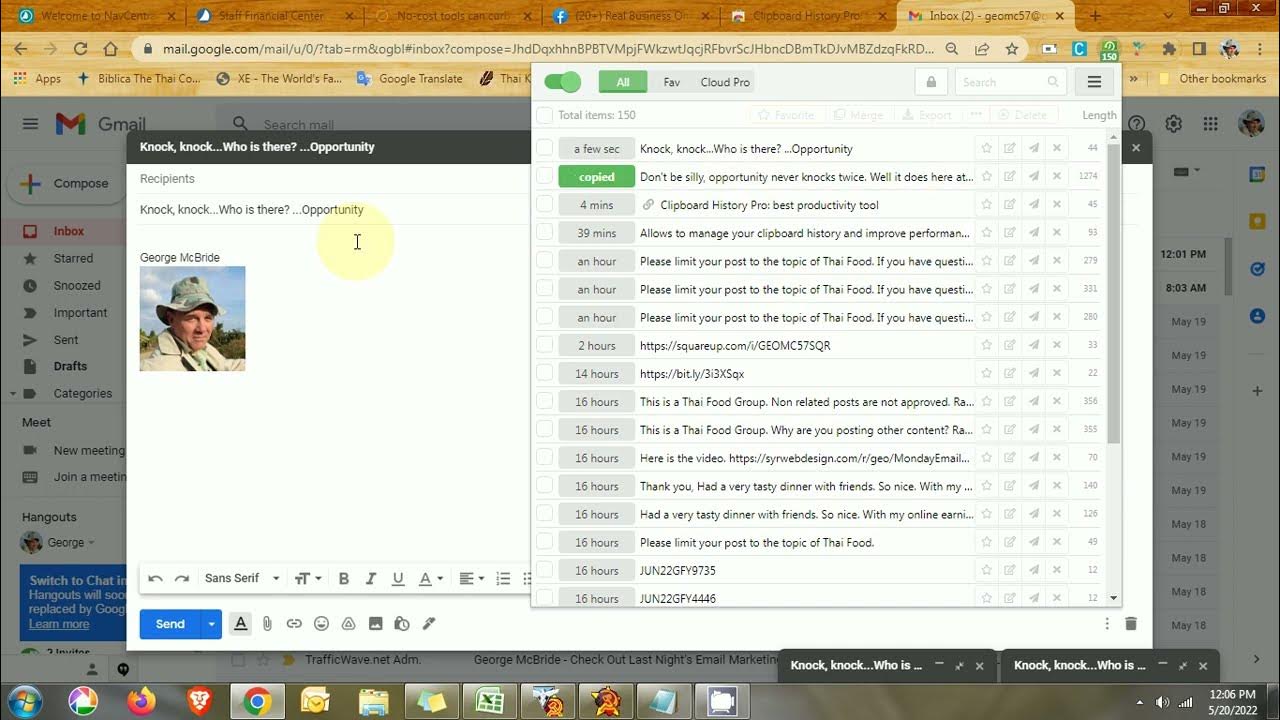Open Google apps grid in Gmail
Screen dimensions: 1280x720
(x=1211, y=124)
